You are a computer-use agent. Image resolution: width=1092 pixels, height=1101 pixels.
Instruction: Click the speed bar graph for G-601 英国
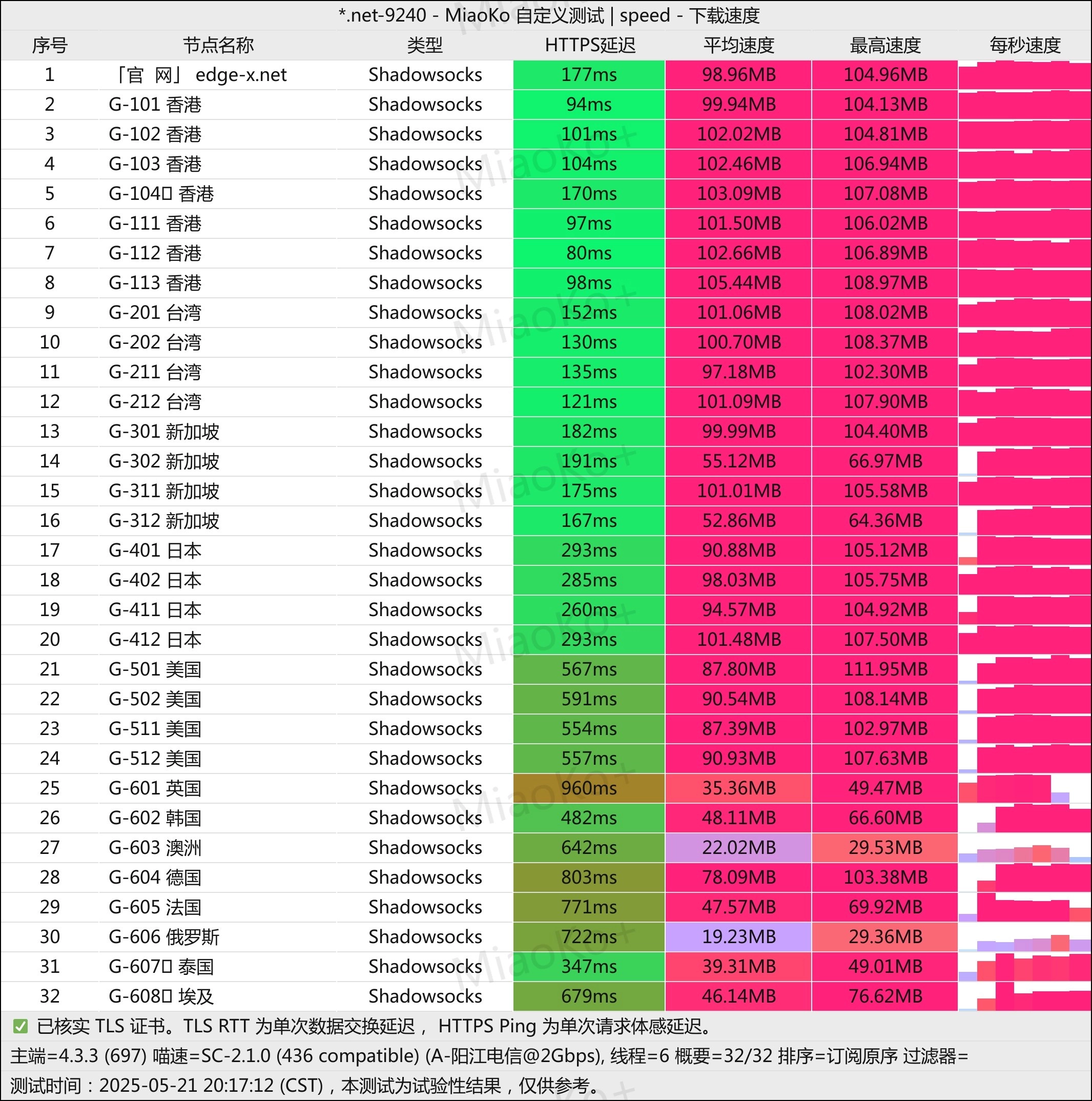1014,789
